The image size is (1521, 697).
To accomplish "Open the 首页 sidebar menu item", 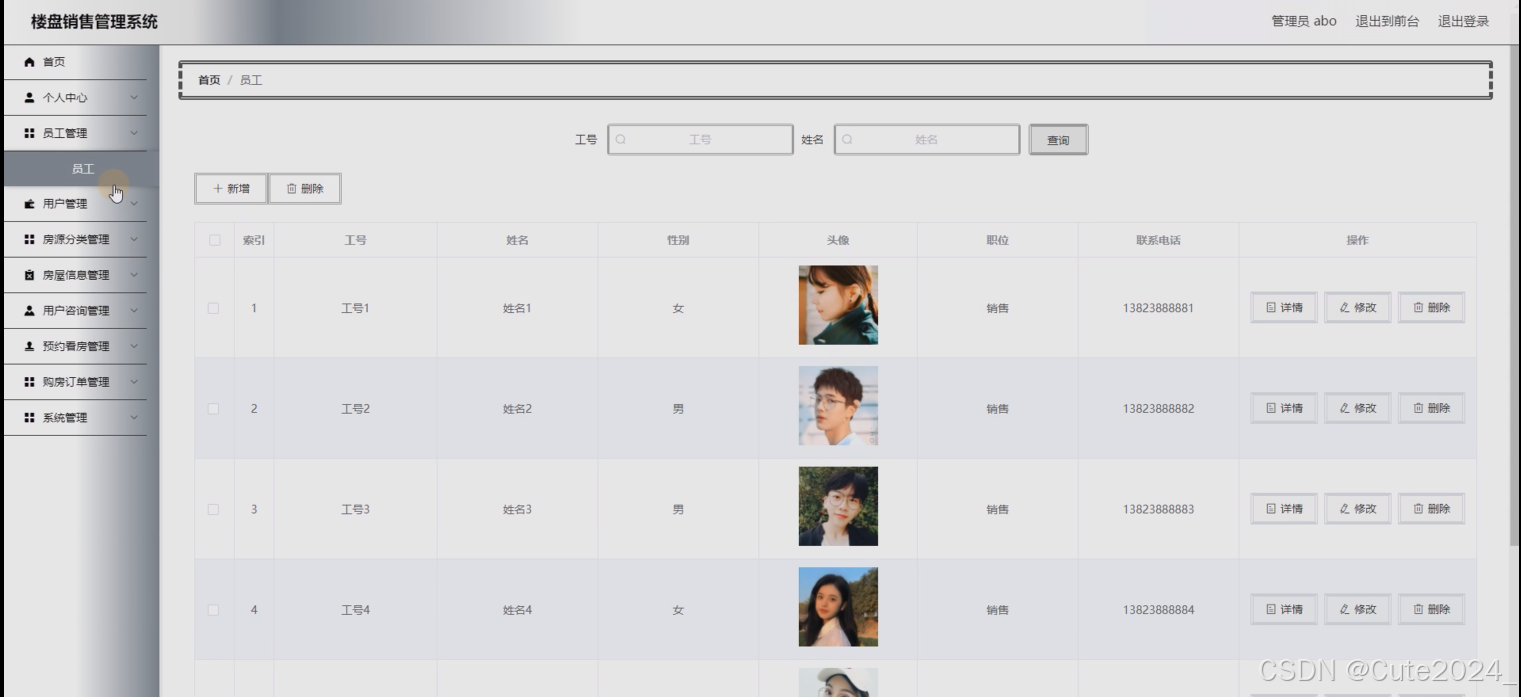I will point(75,62).
